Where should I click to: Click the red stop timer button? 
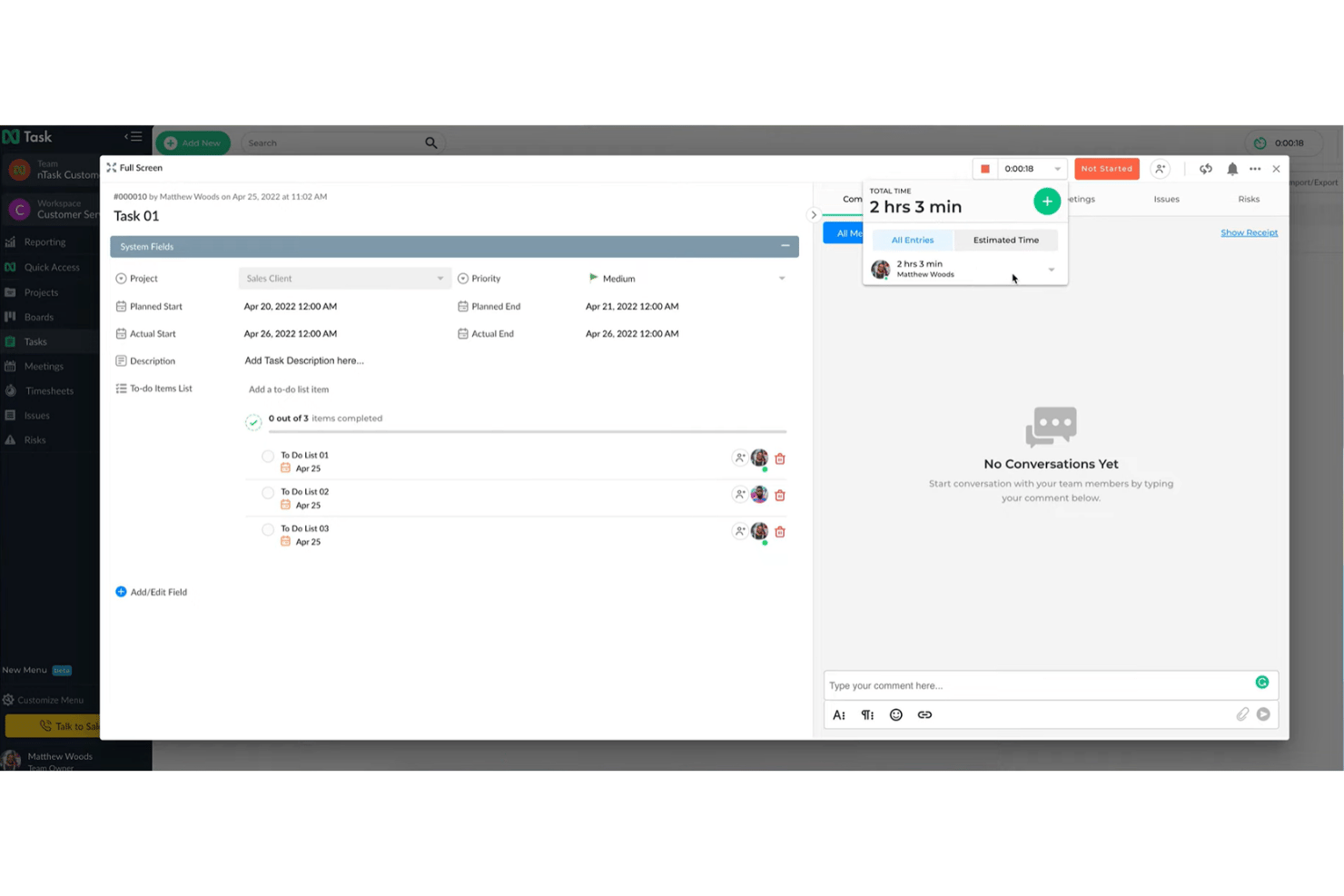coord(984,169)
